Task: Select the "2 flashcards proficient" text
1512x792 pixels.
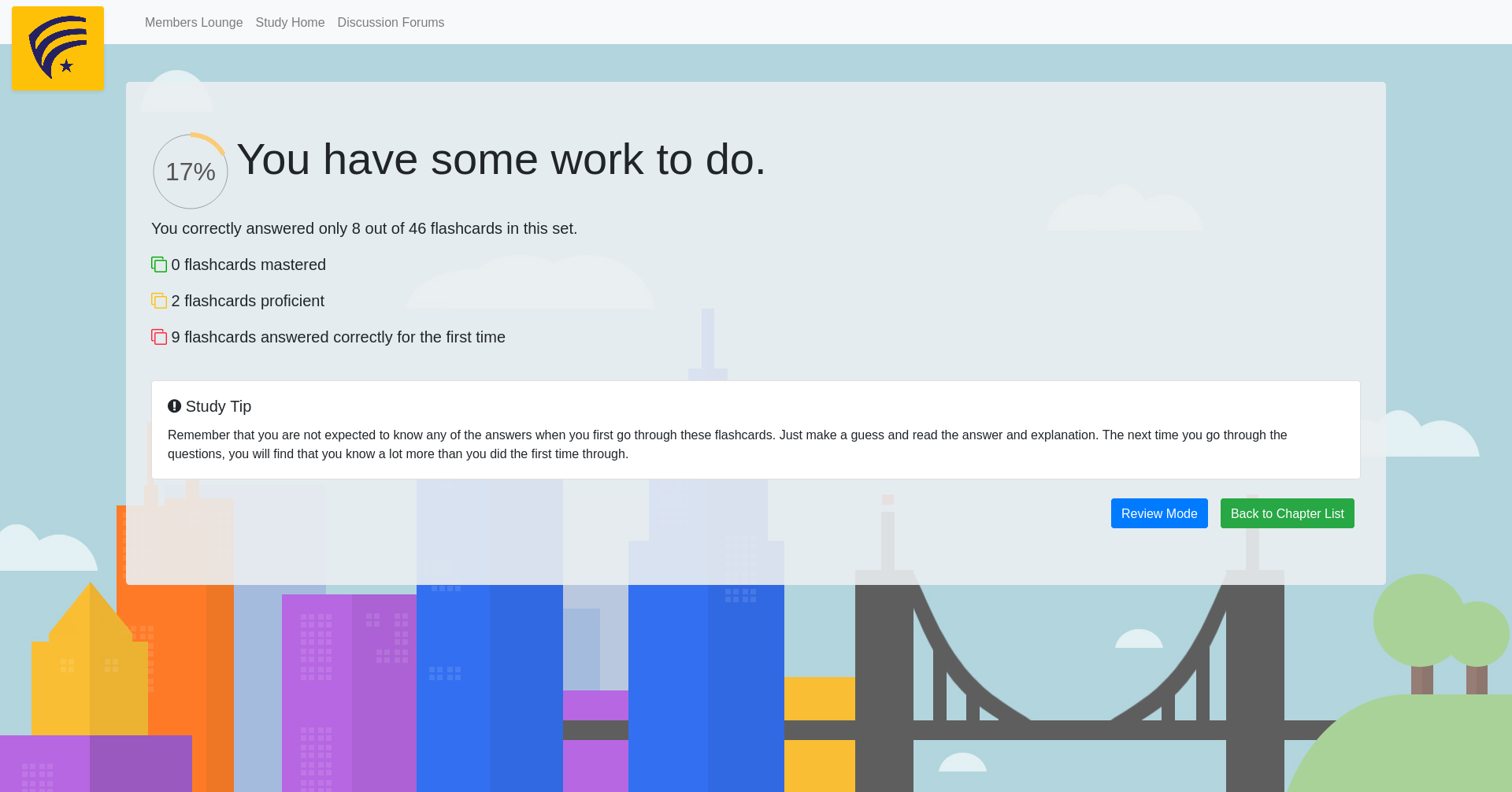Action: (x=247, y=301)
